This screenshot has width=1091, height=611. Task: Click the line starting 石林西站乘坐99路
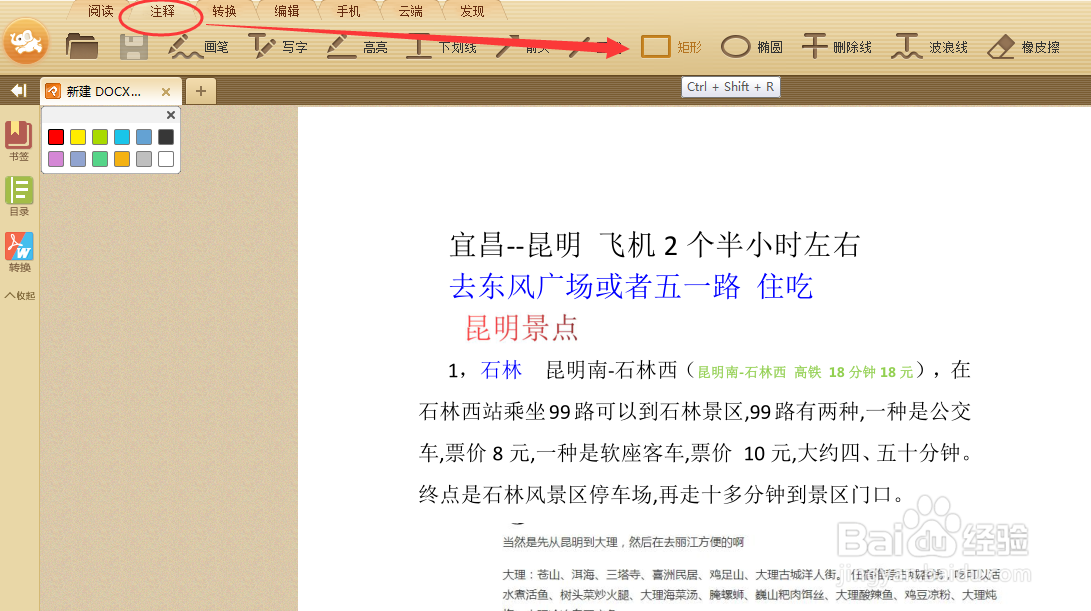(694, 411)
